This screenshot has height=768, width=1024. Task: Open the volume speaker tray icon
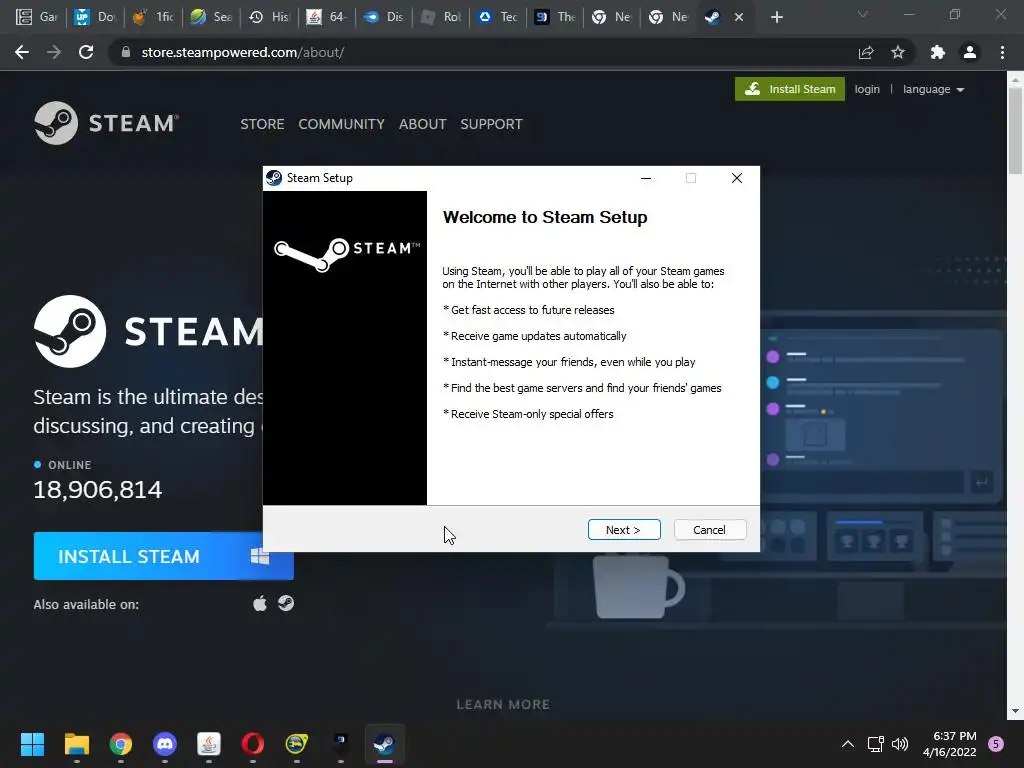pos(900,744)
